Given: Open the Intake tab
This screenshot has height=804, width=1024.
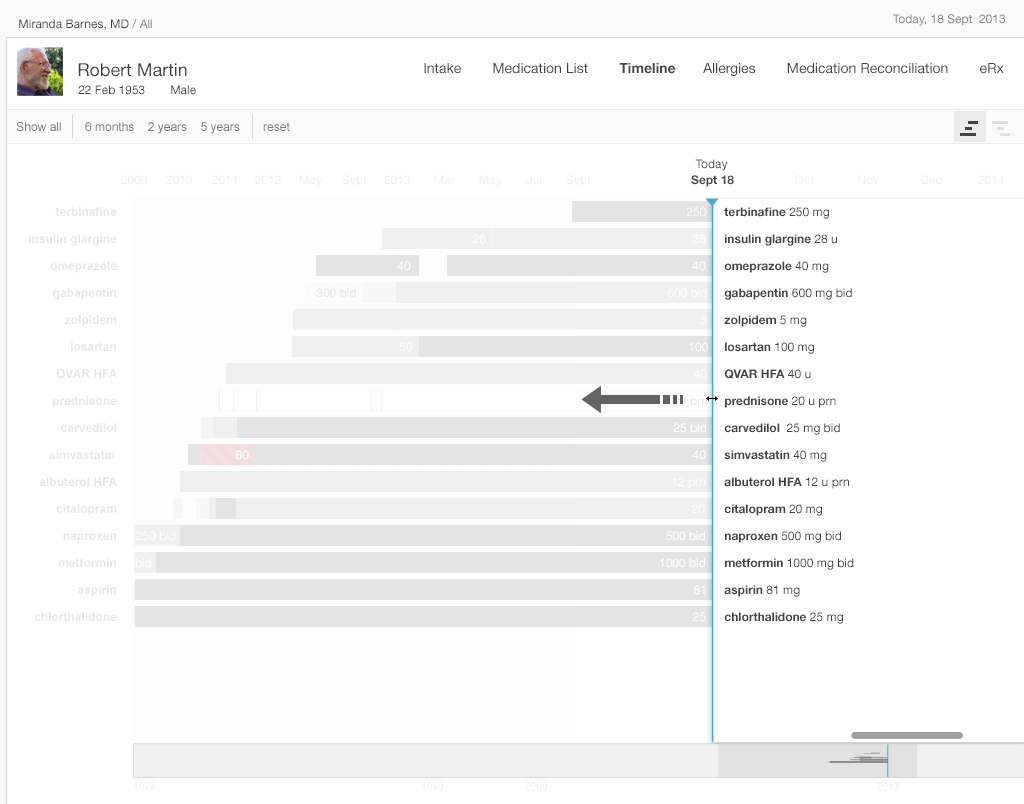Looking at the screenshot, I should 442,69.
